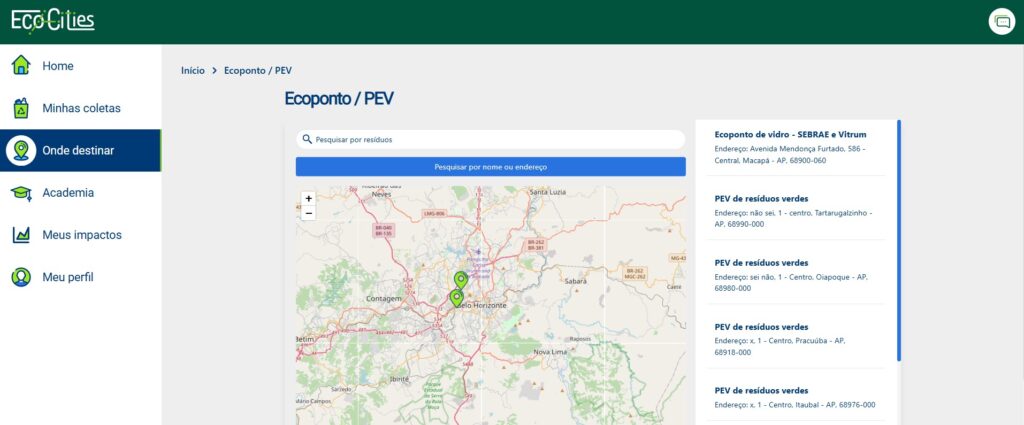Select the upper green map marker

tap(460, 279)
